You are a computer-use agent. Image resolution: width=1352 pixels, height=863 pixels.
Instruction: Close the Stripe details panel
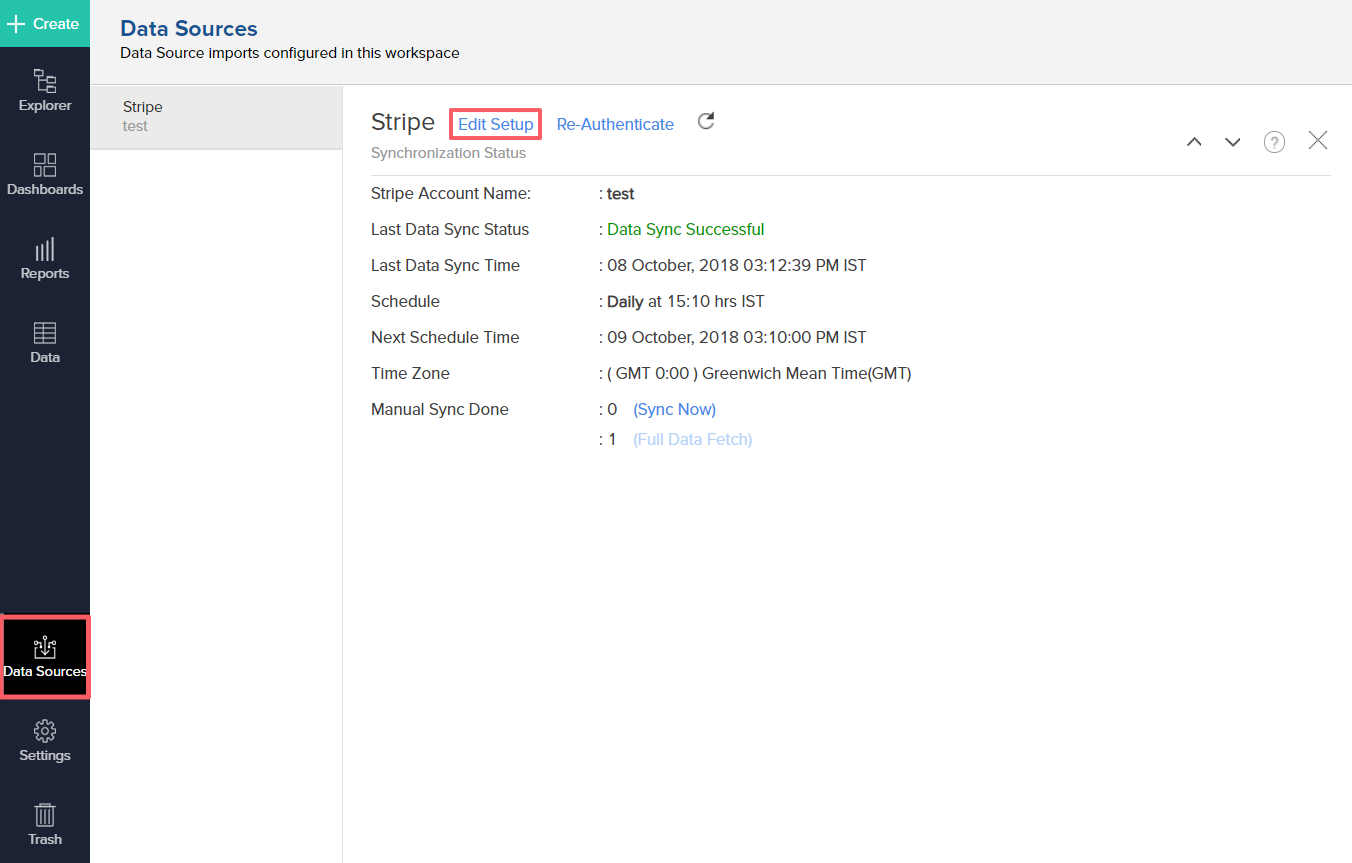(x=1318, y=141)
